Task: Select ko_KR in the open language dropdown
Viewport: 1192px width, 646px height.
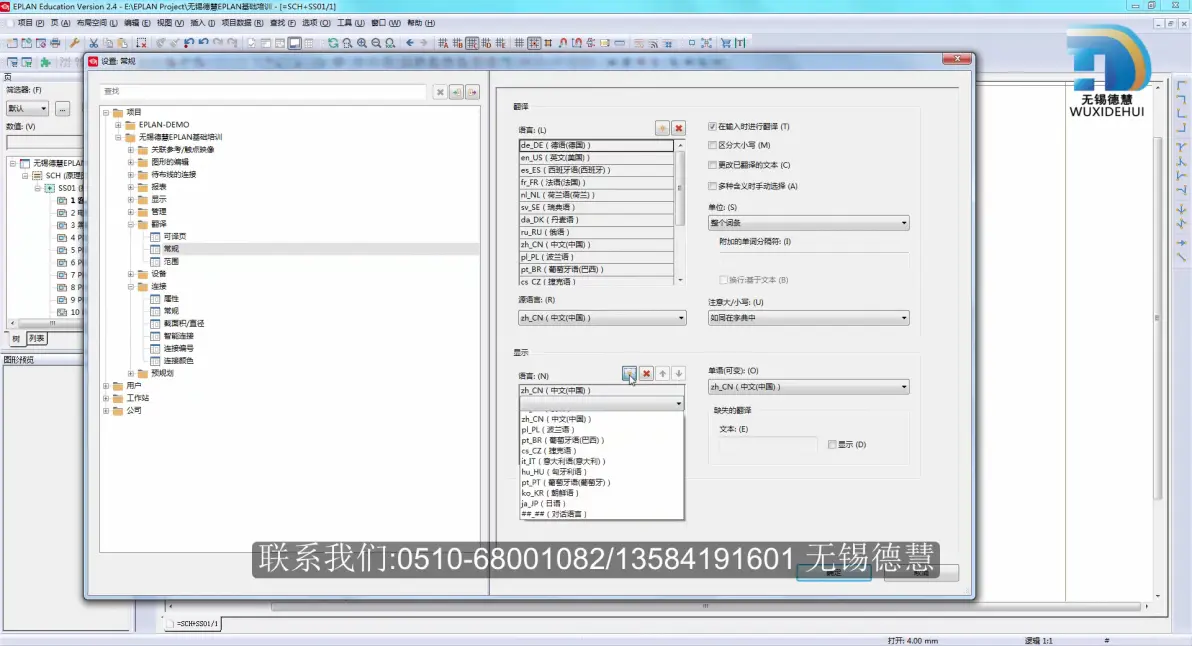Action: click(601, 492)
